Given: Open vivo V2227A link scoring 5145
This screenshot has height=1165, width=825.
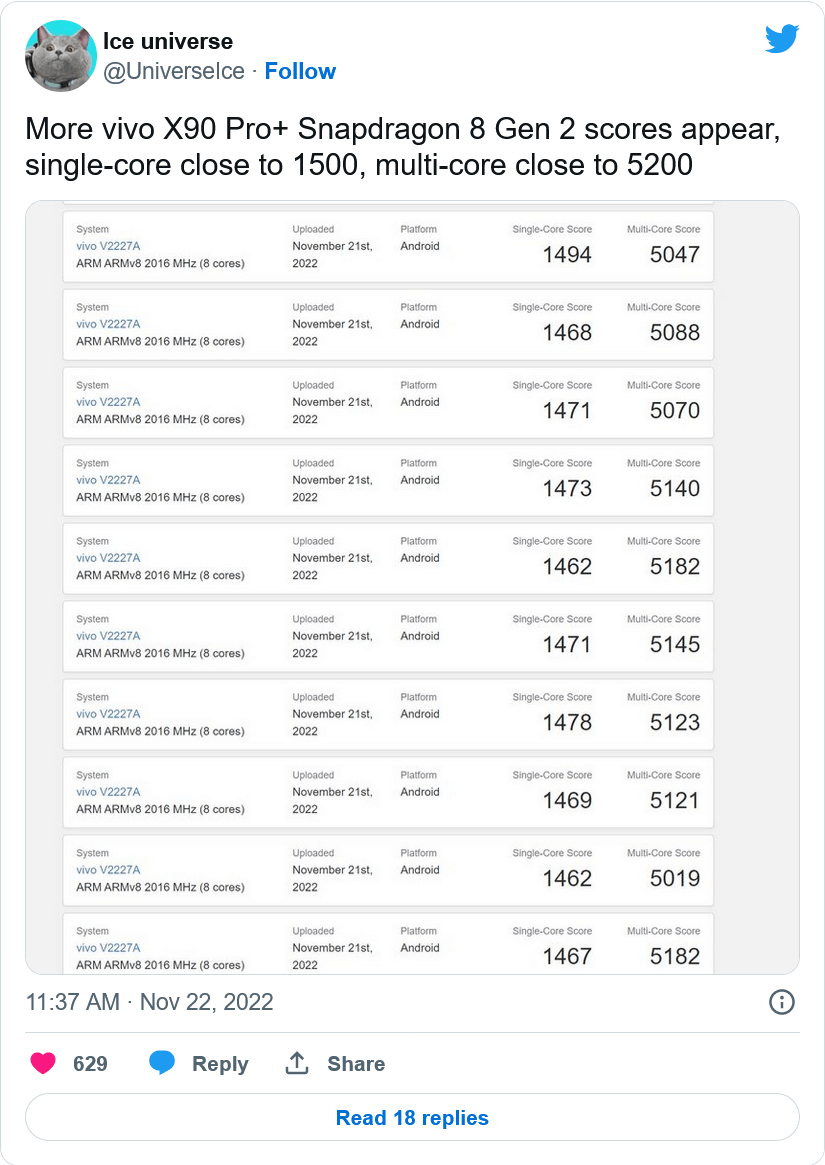Looking at the screenshot, I should (x=108, y=636).
